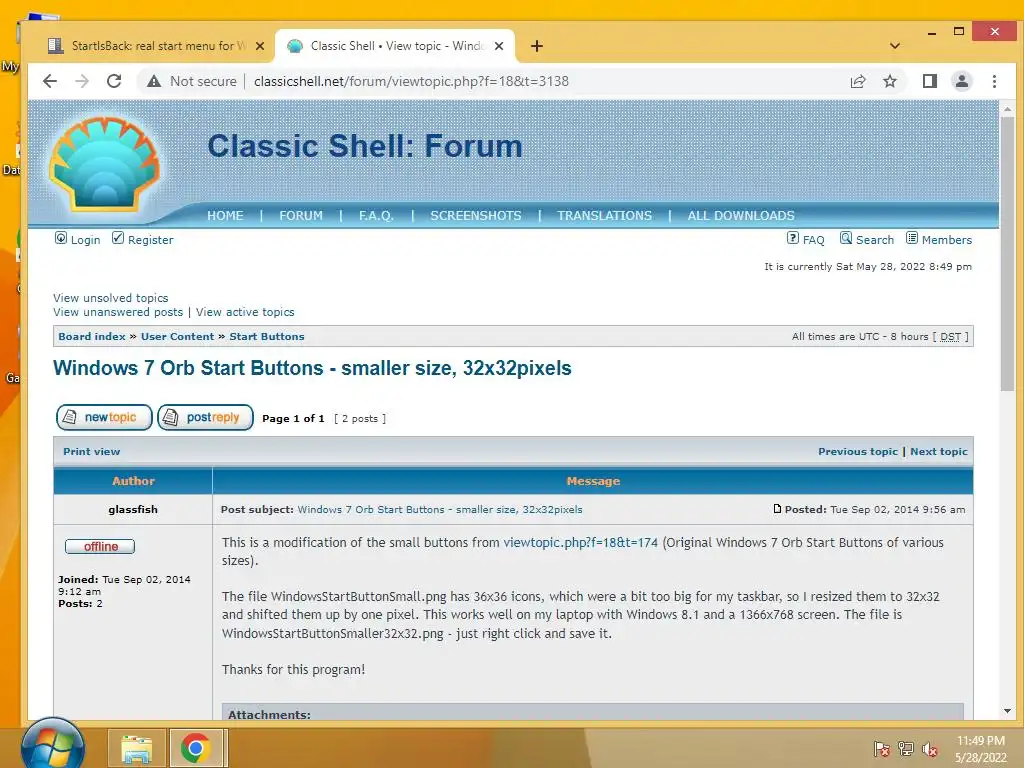This screenshot has width=1024, height=768.
Task: Open the Members list link
Action: coord(946,240)
